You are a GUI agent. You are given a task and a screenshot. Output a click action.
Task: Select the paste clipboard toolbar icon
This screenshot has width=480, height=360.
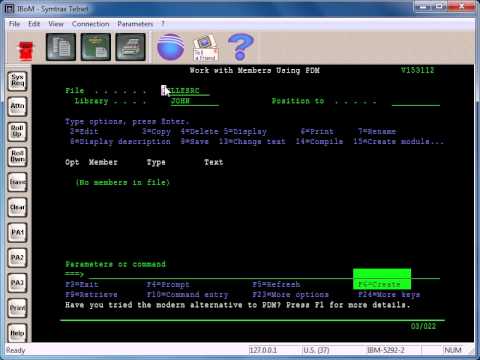pyautogui.click(x=96, y=47)
